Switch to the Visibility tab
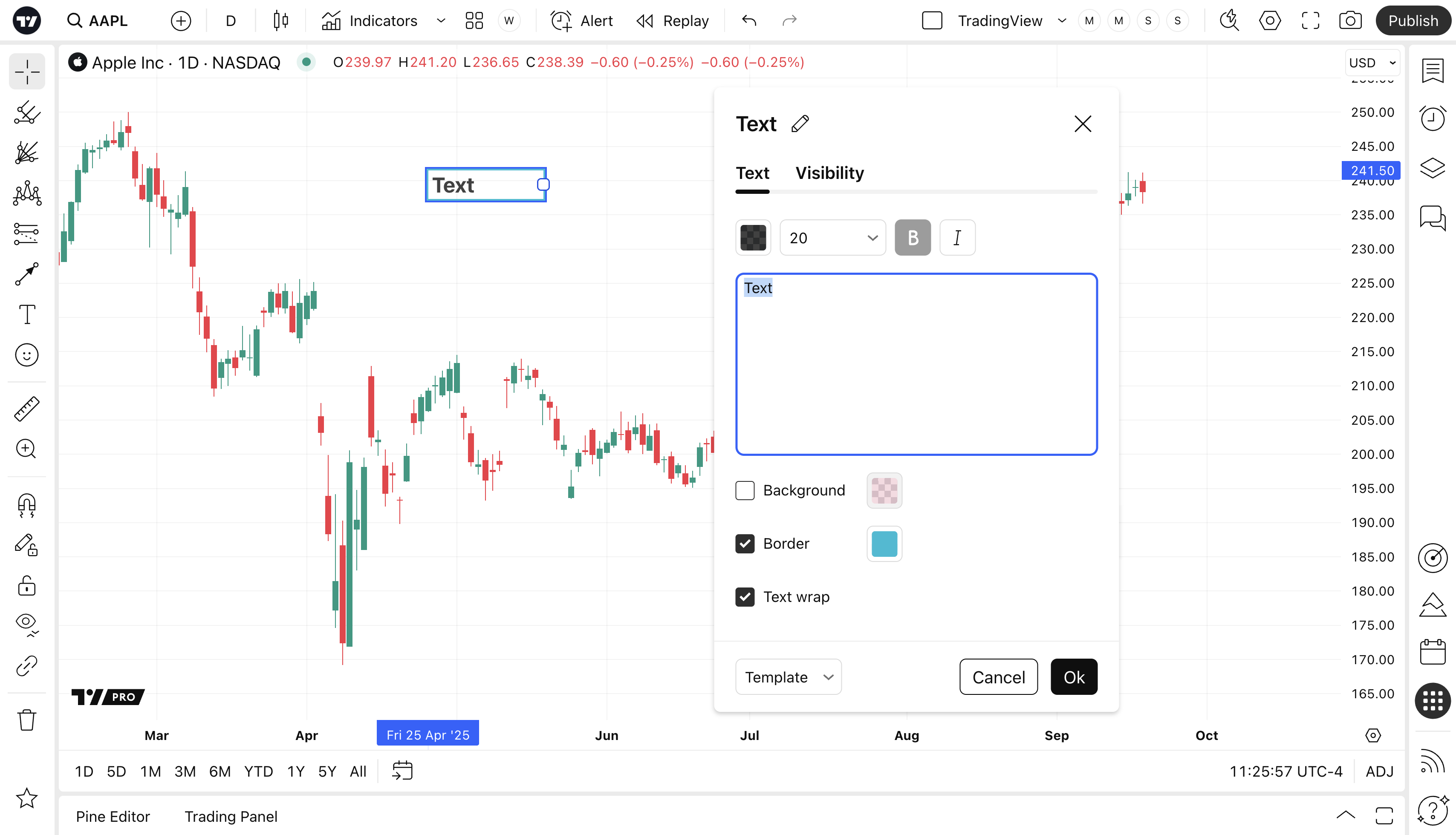 point(829,173)
